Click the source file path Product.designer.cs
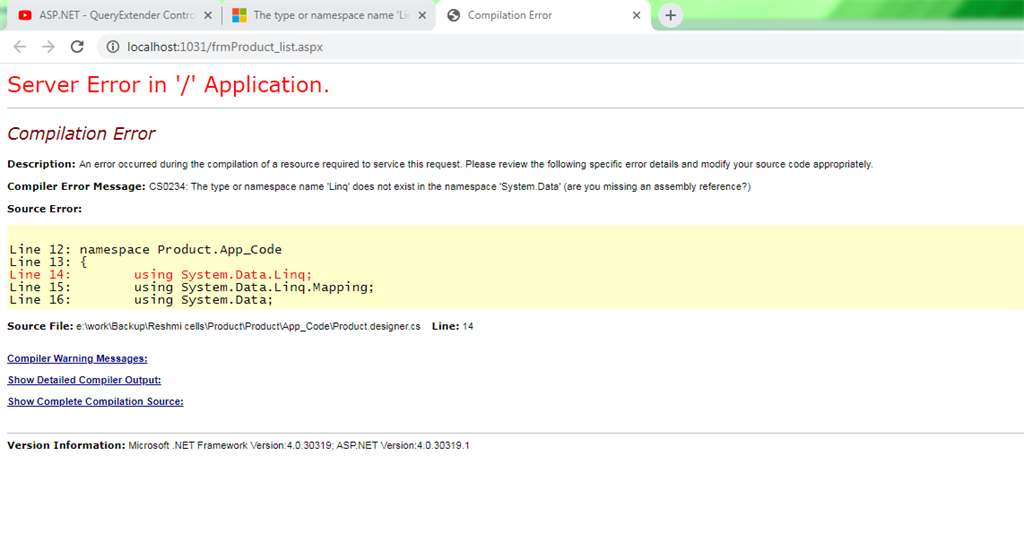1024x533 pixels. (248, 327)
